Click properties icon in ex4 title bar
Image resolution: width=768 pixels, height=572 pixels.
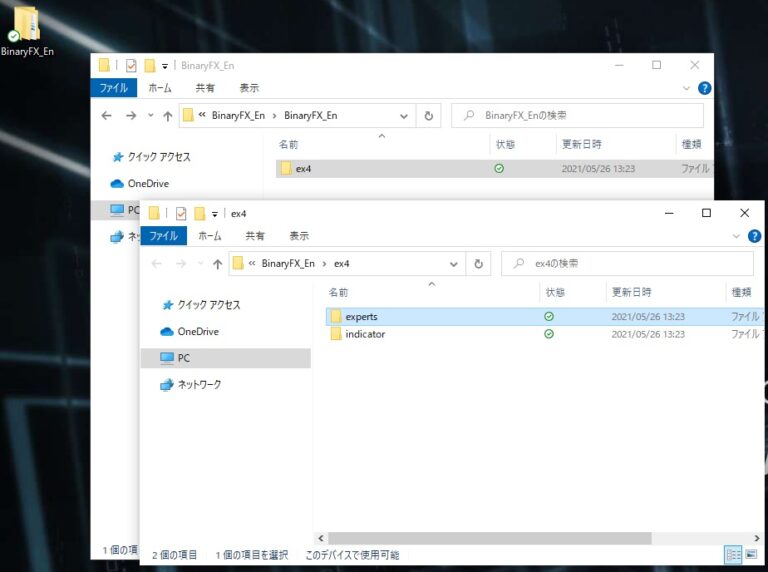[x=181, y=213]
